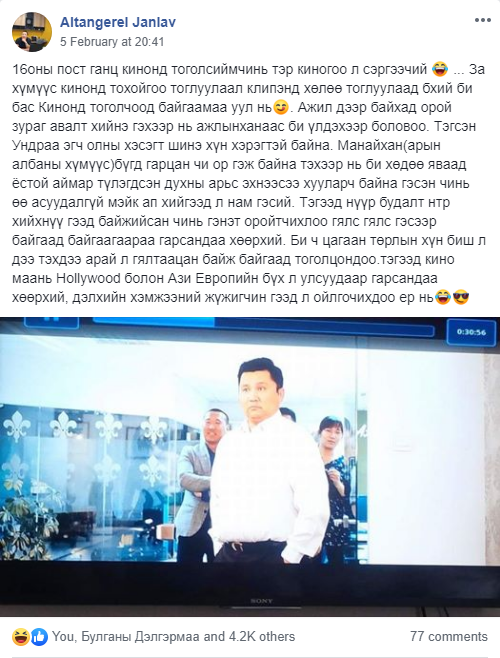Open the Altangerel Janlav profile name link
500x658 pixels.
point(118,22)
